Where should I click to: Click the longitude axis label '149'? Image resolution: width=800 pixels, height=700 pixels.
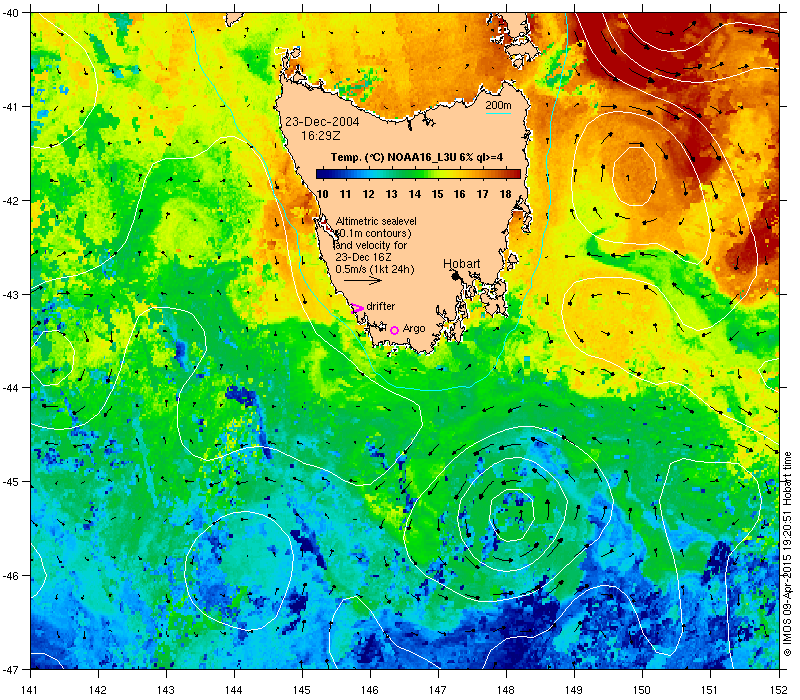click(x=574, y=690)
